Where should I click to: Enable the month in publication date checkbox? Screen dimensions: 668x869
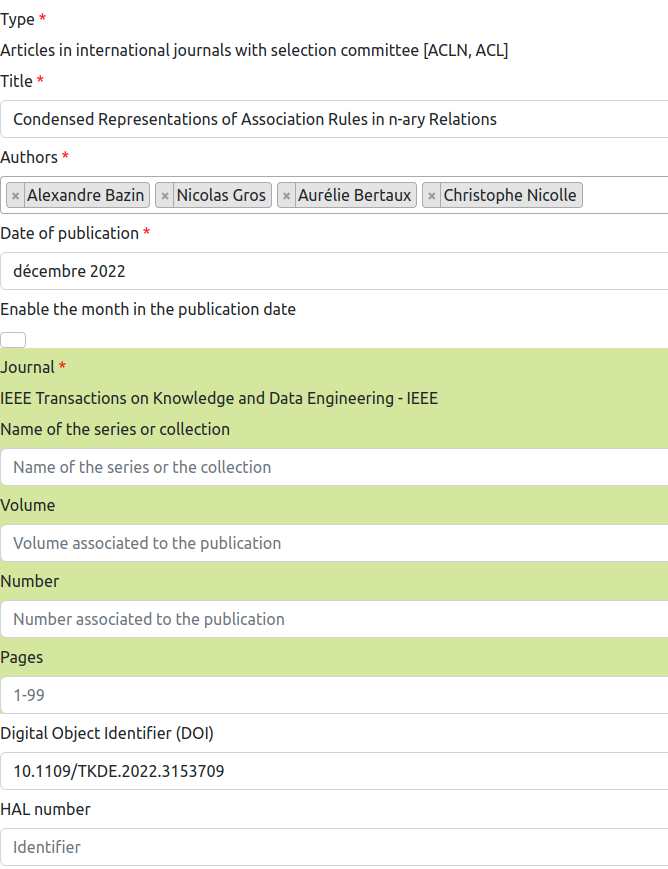(x=13, y=340)
